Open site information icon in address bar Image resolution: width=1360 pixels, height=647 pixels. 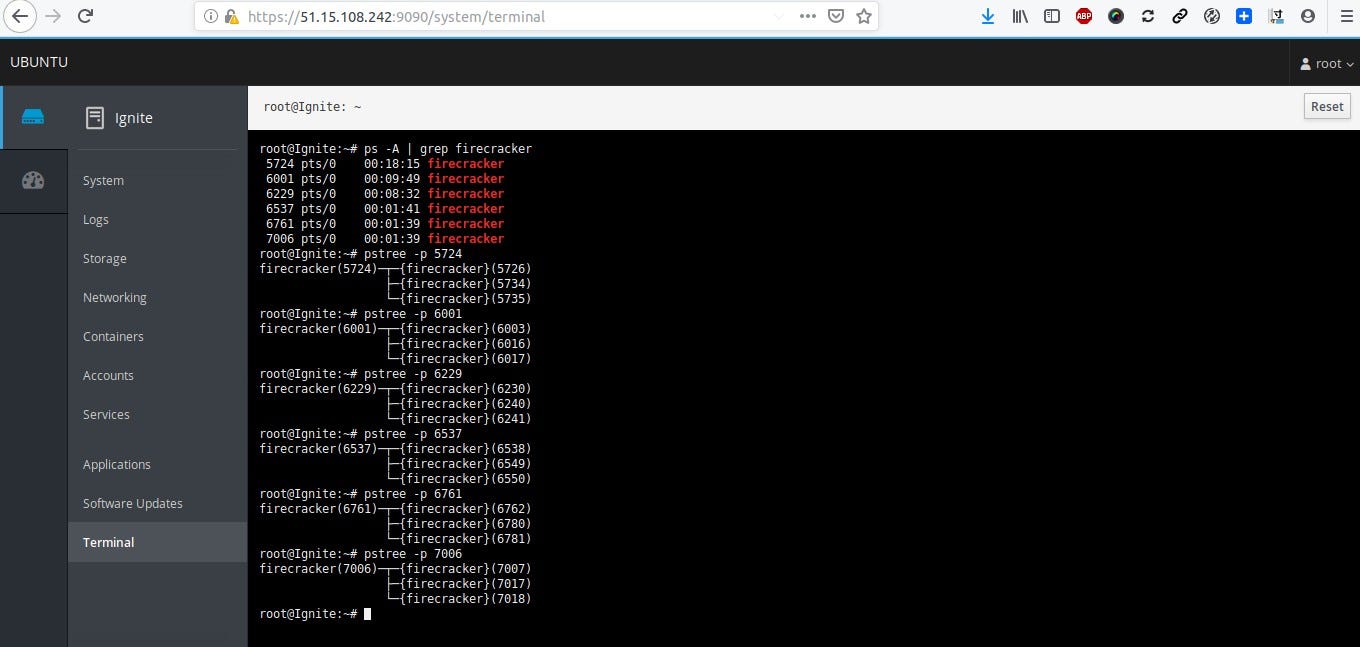[x=210, y=17]
